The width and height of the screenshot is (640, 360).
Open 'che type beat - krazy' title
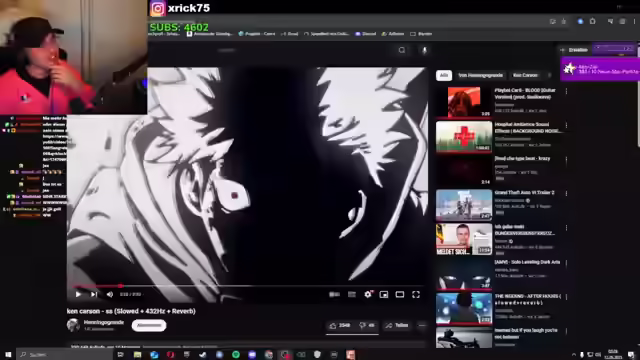point(522,158)
